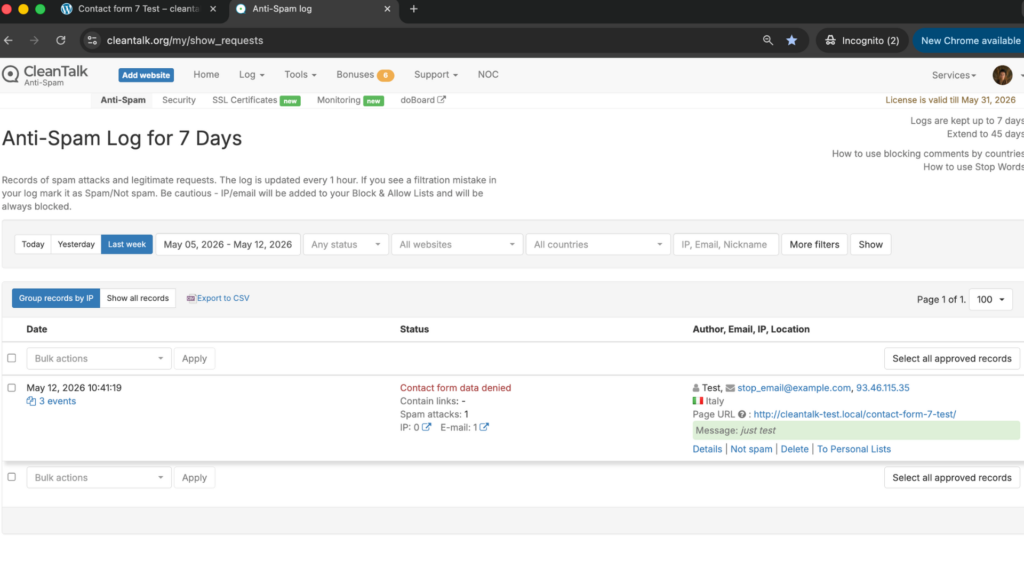Open site information icon in address bar

click(92, 40)
